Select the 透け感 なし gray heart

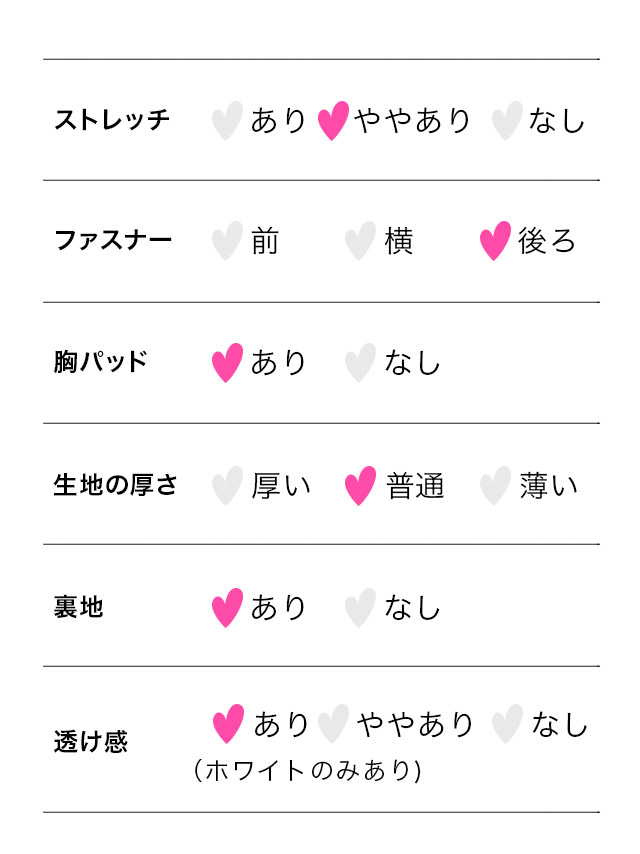coord(507,724)
